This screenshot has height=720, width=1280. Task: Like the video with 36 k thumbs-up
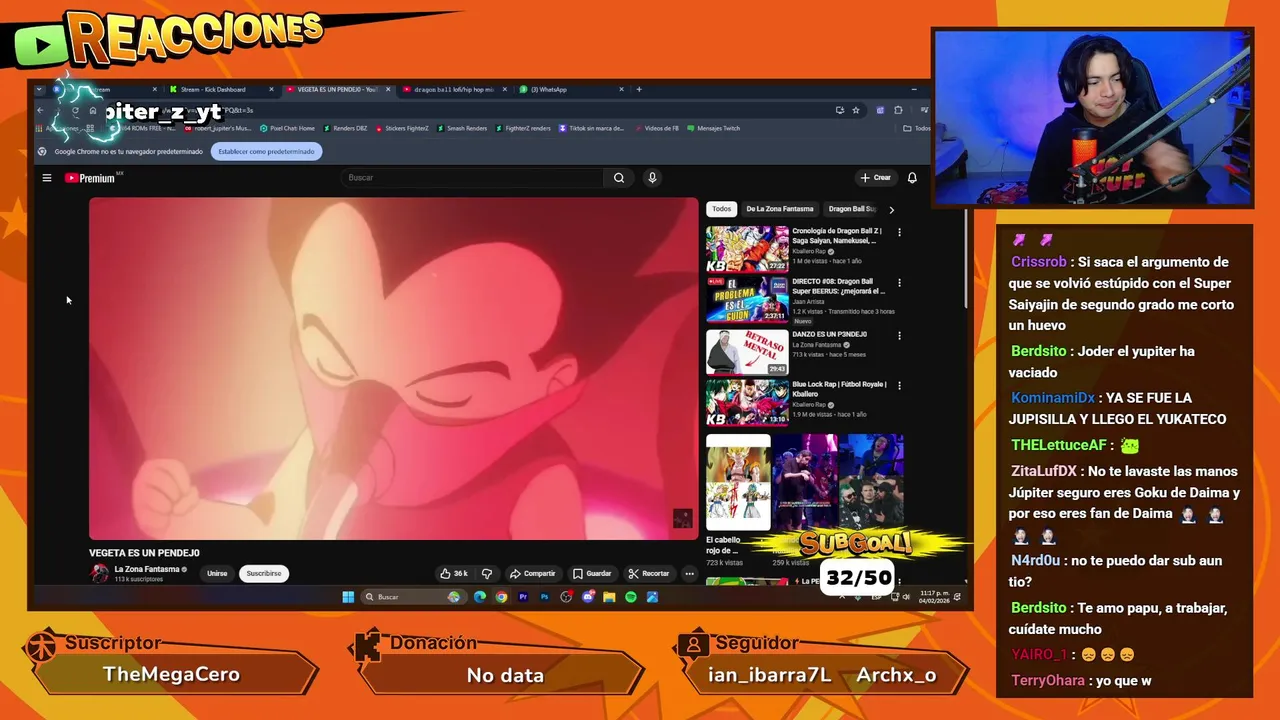tap(454, 573)
